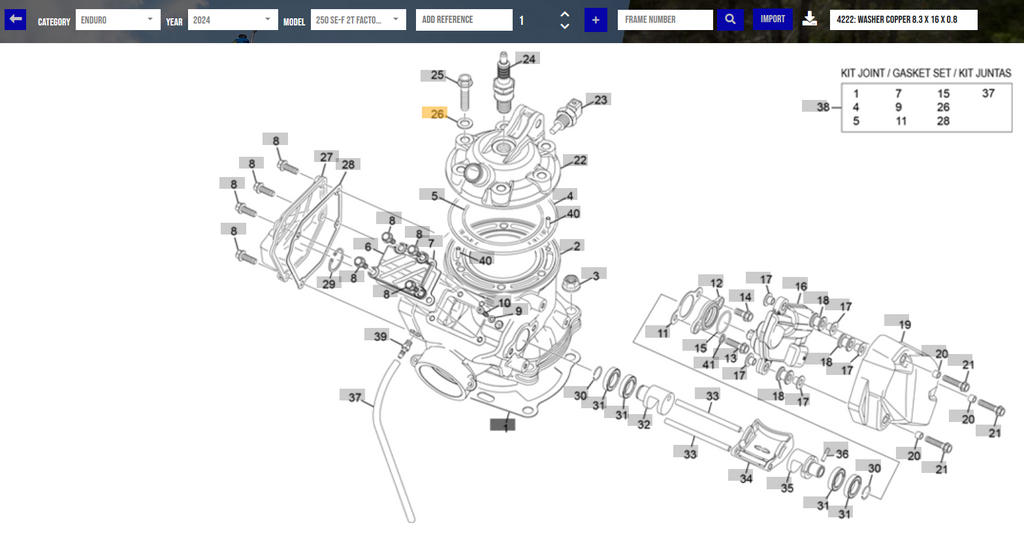Select highlighted part label 26
Viewport: 1024px width, 535px height.
(x=436, y=114)
